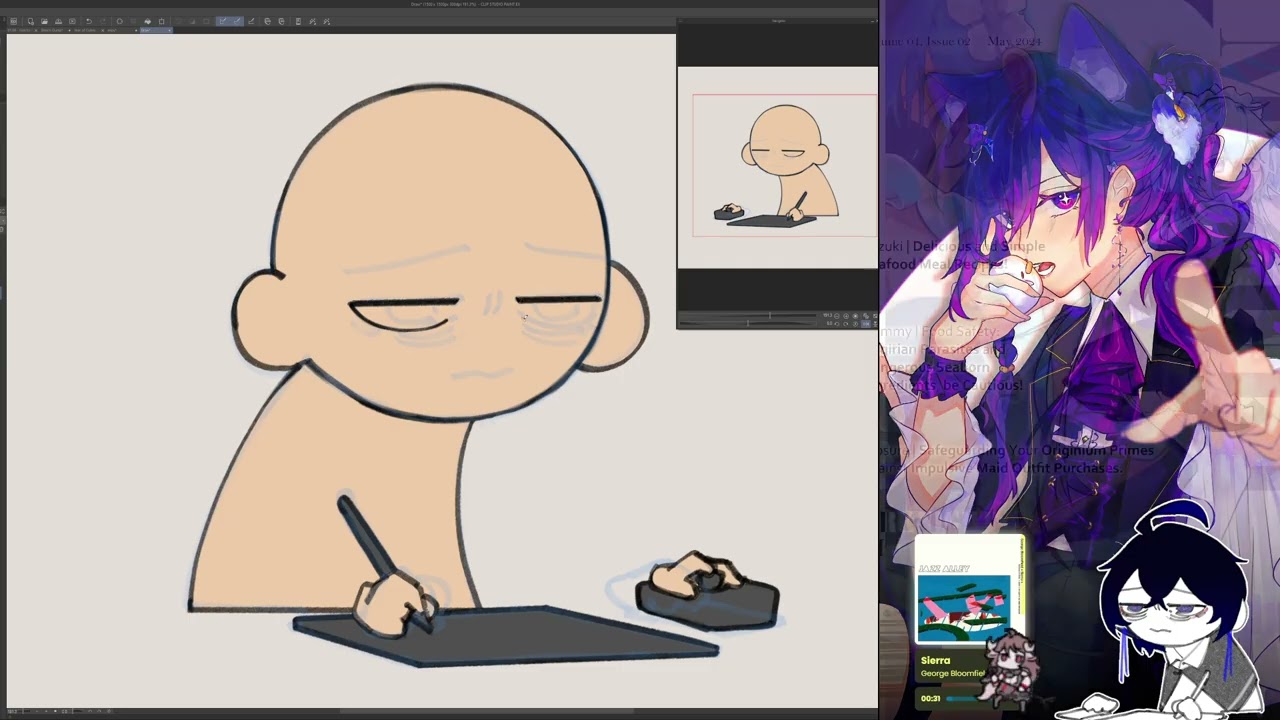Screen dimensions: 1280x720
Task: Click the Navigator panel thumbnail preview
Action: 777,167
